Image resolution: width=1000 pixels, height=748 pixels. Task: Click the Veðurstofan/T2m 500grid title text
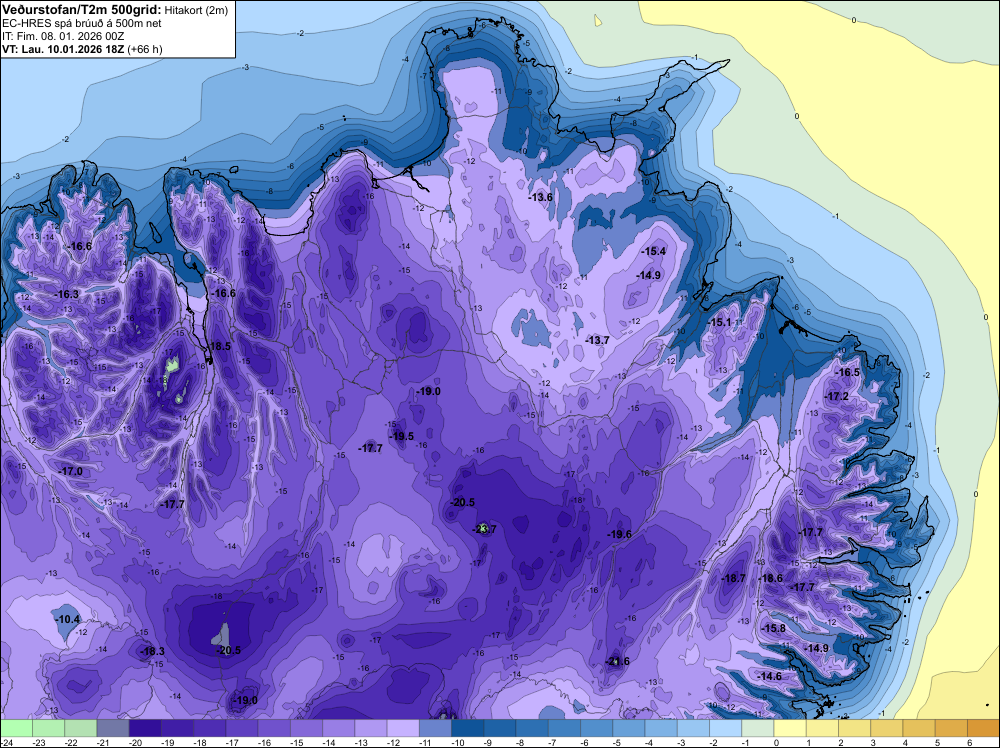(x=81, y=9)
